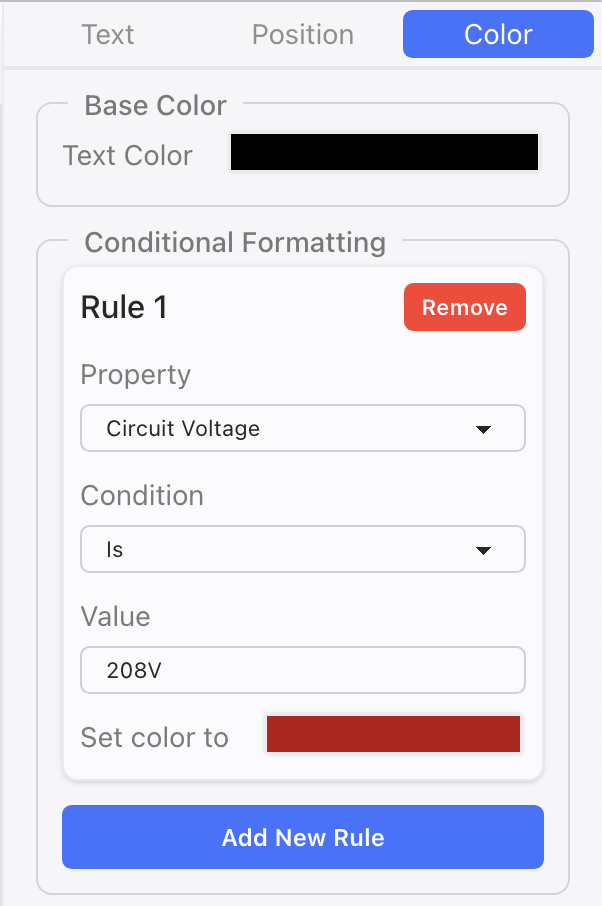Click the Set color to label

point(154,738)
